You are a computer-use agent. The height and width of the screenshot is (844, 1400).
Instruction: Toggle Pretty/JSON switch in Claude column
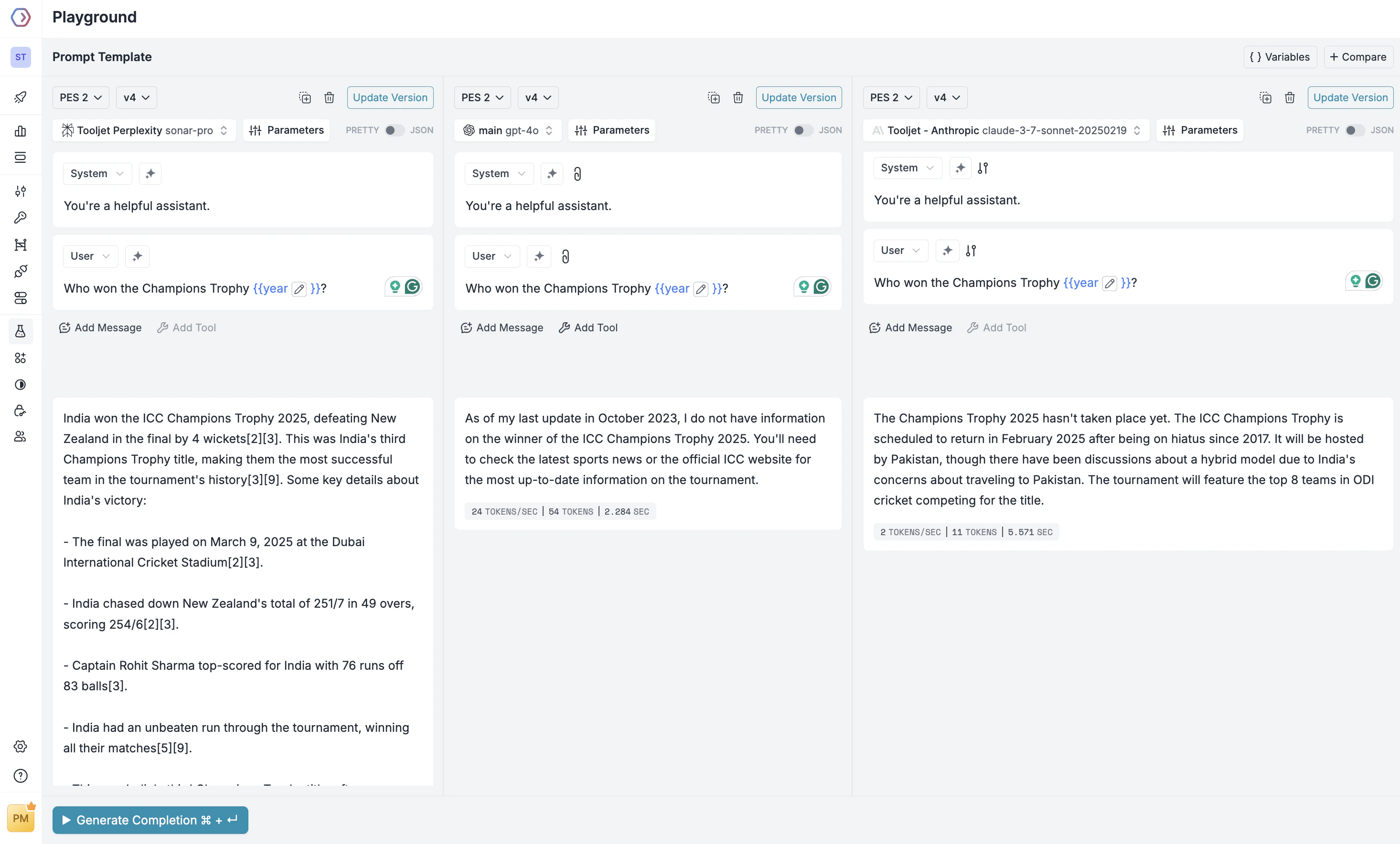point(1354,131)
